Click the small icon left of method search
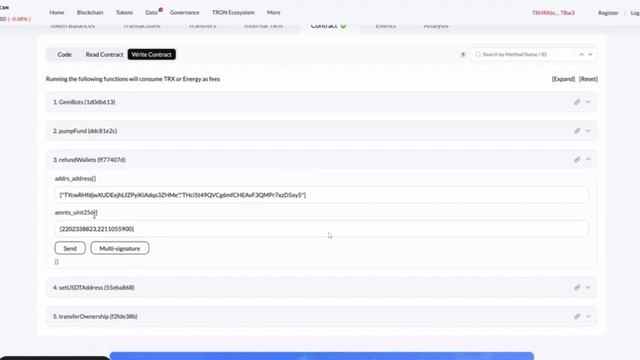Viewport: 640px width, 360px height. tap(463, 54)
